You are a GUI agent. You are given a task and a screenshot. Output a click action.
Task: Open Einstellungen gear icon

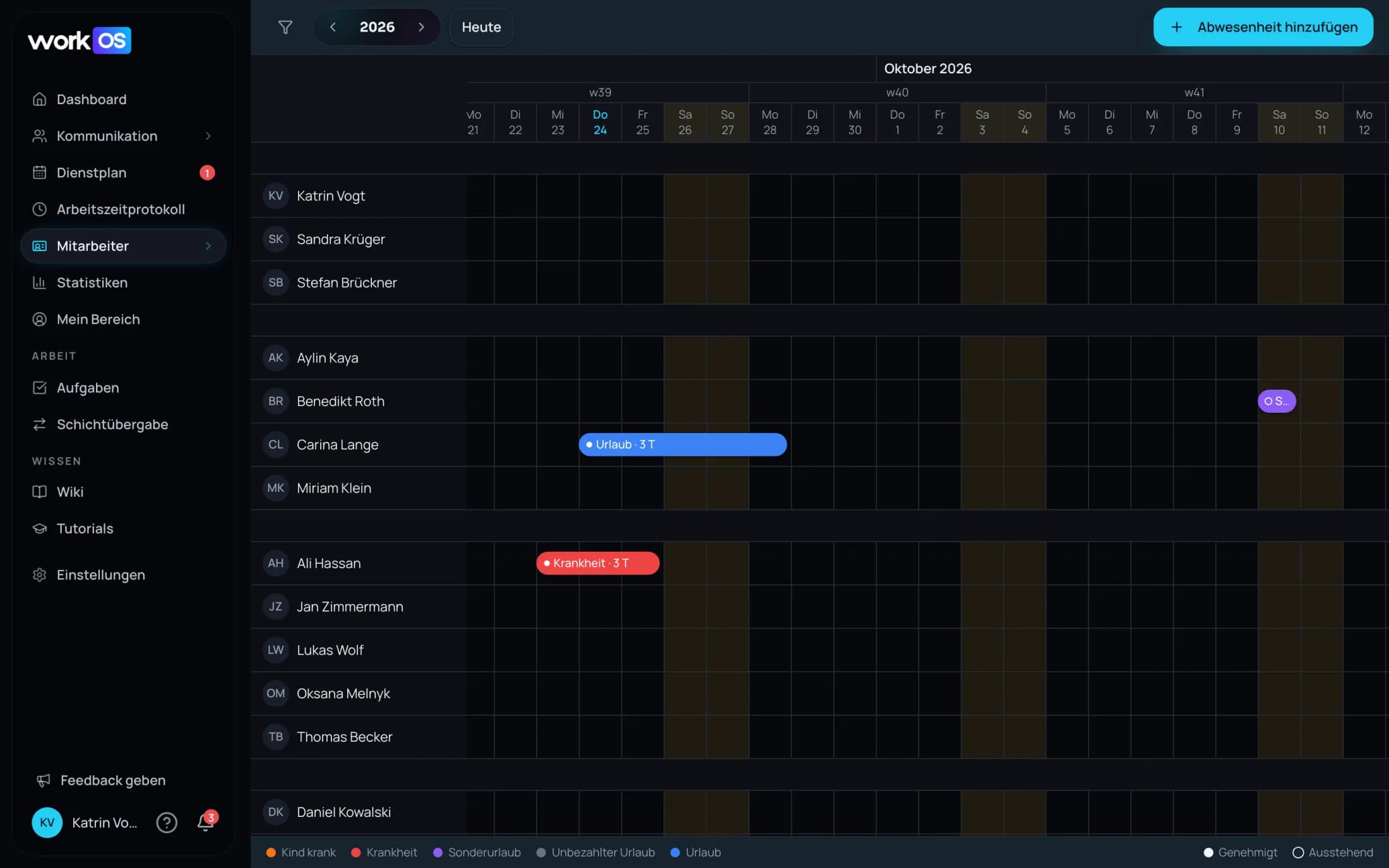[x=40, y=574]
